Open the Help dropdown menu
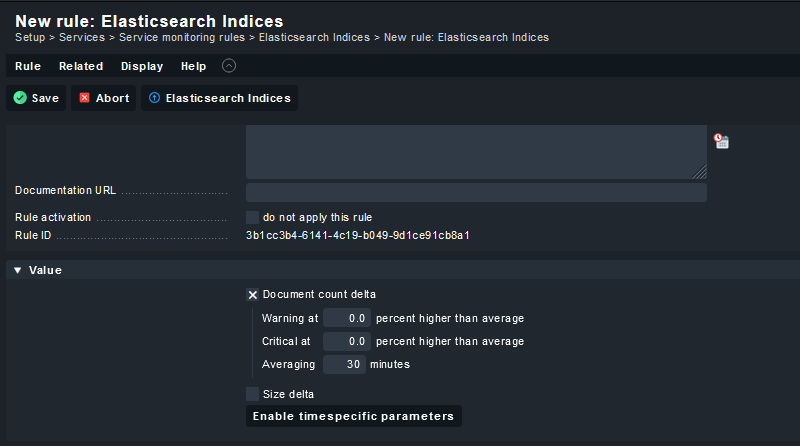 (x=193, y=66)
